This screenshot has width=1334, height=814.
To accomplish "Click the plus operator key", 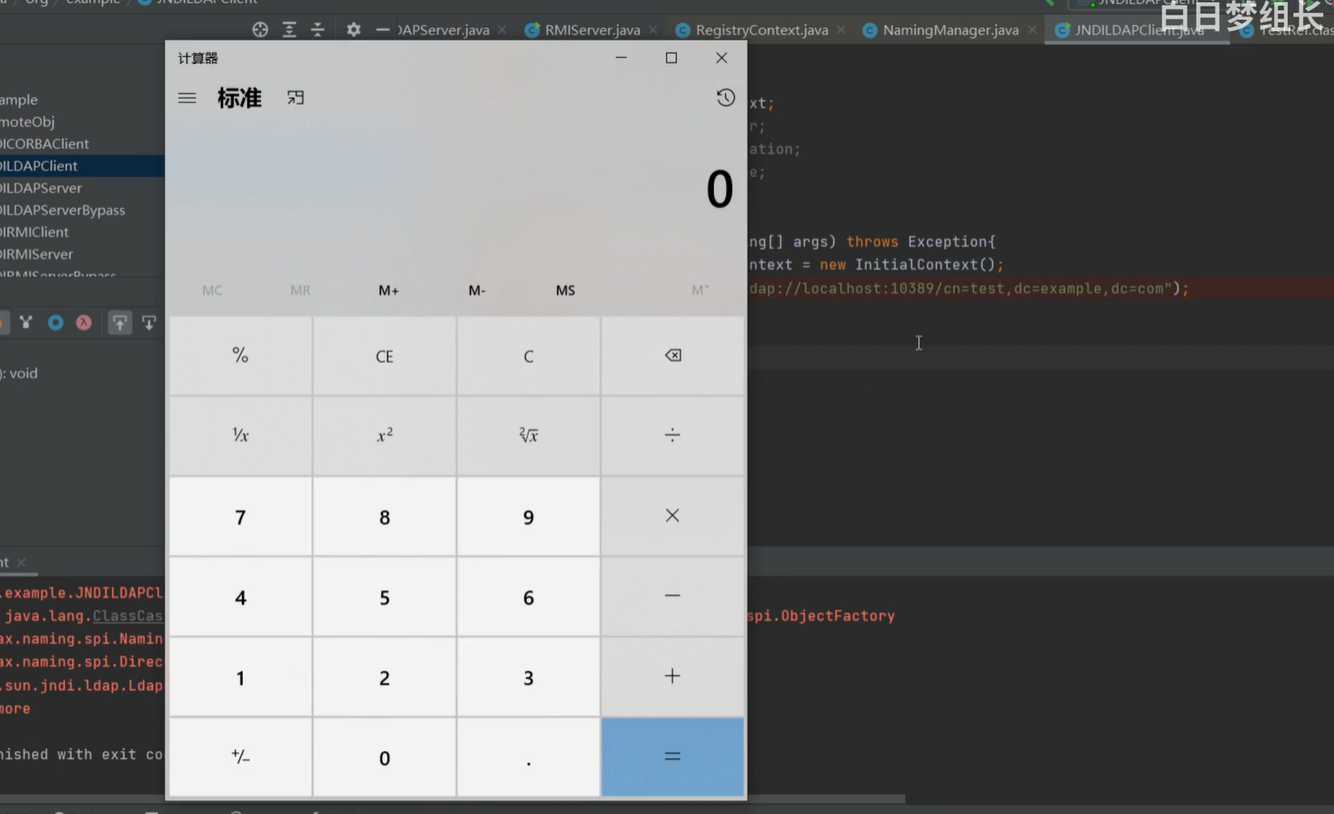I will [673, 677].
